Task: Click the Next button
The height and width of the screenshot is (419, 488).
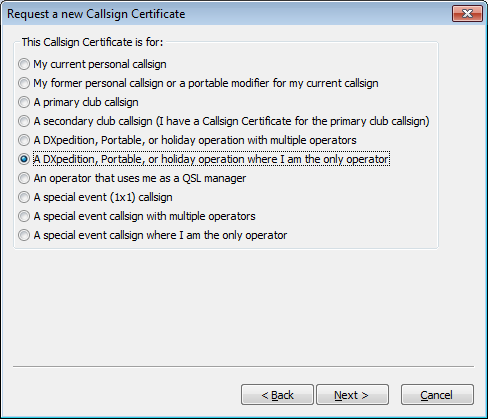Action: click(352, 395)
